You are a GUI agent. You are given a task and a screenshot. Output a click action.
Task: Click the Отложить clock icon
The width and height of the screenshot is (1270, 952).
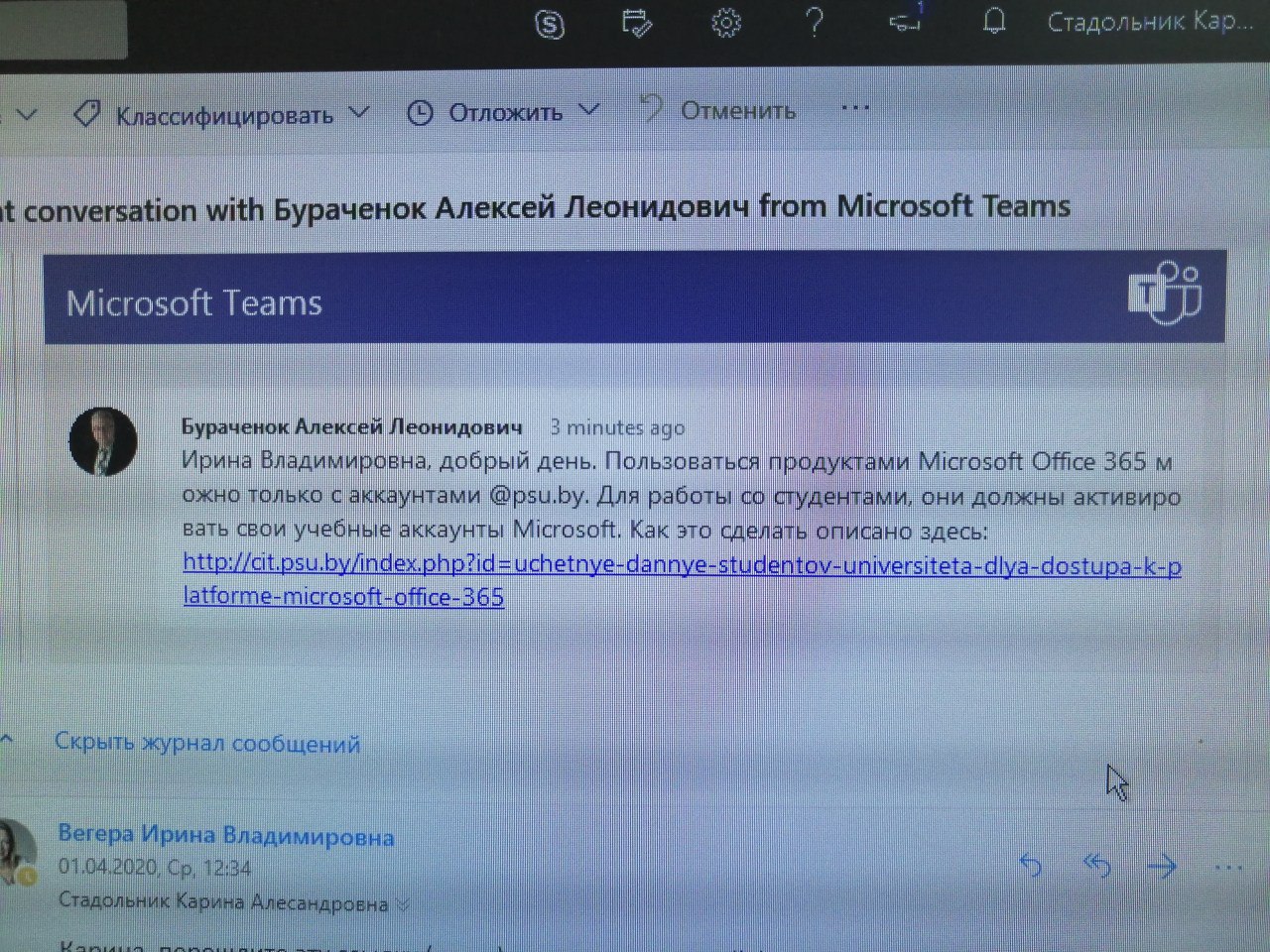point(421,113)
